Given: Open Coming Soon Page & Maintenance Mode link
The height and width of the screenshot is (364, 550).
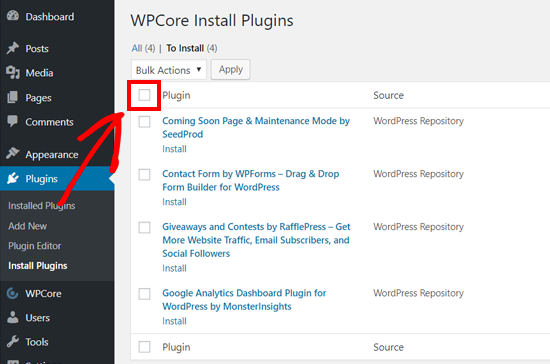Looking at the screenshot, I should 256,128.
